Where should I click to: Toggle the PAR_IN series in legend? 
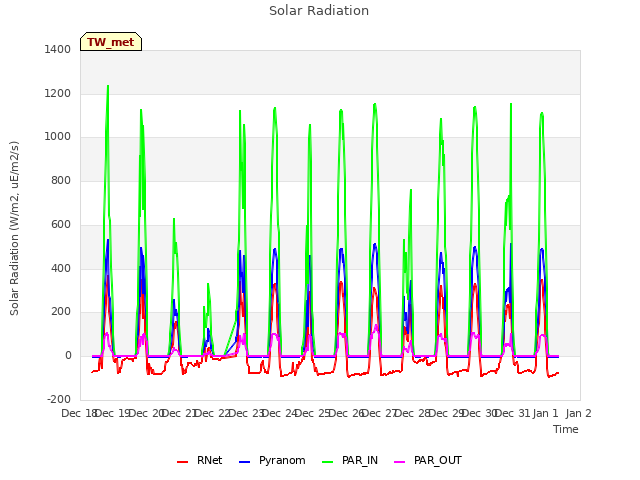pos(350,460)
